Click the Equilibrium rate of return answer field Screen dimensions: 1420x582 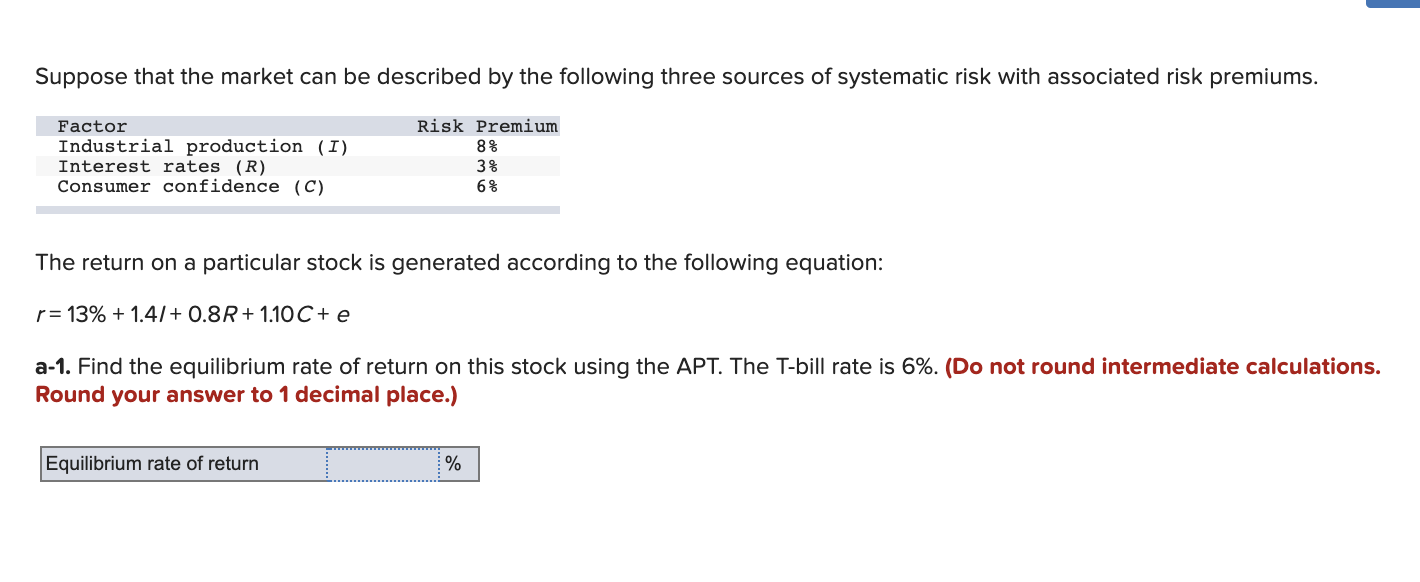click(x=383, y=464)
